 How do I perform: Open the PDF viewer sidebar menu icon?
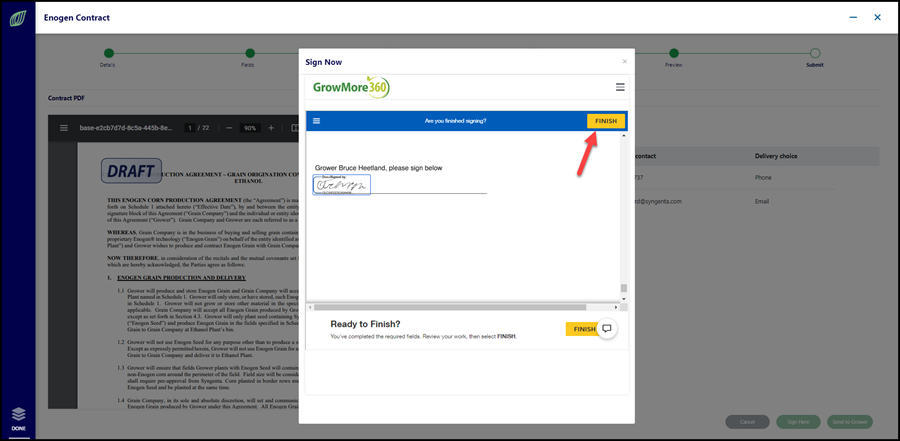tap(64, 128)
